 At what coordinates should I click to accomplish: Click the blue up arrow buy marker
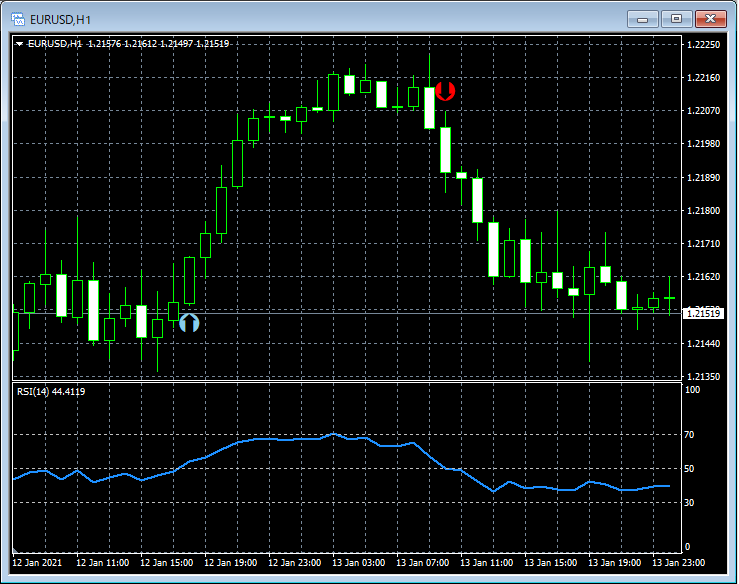189,323
